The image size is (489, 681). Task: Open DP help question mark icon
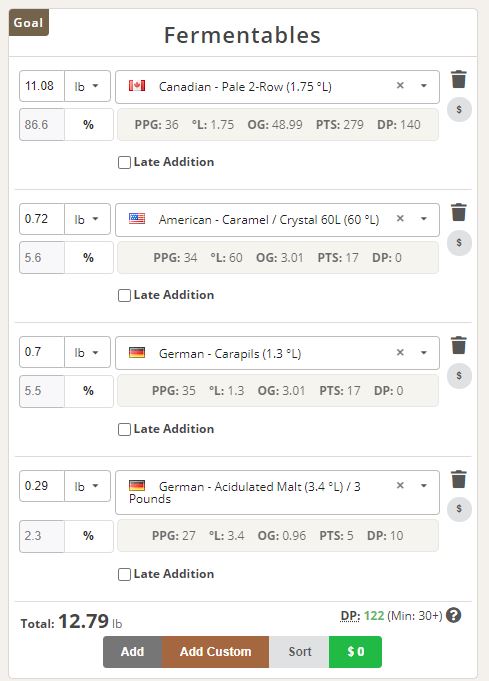453,615
